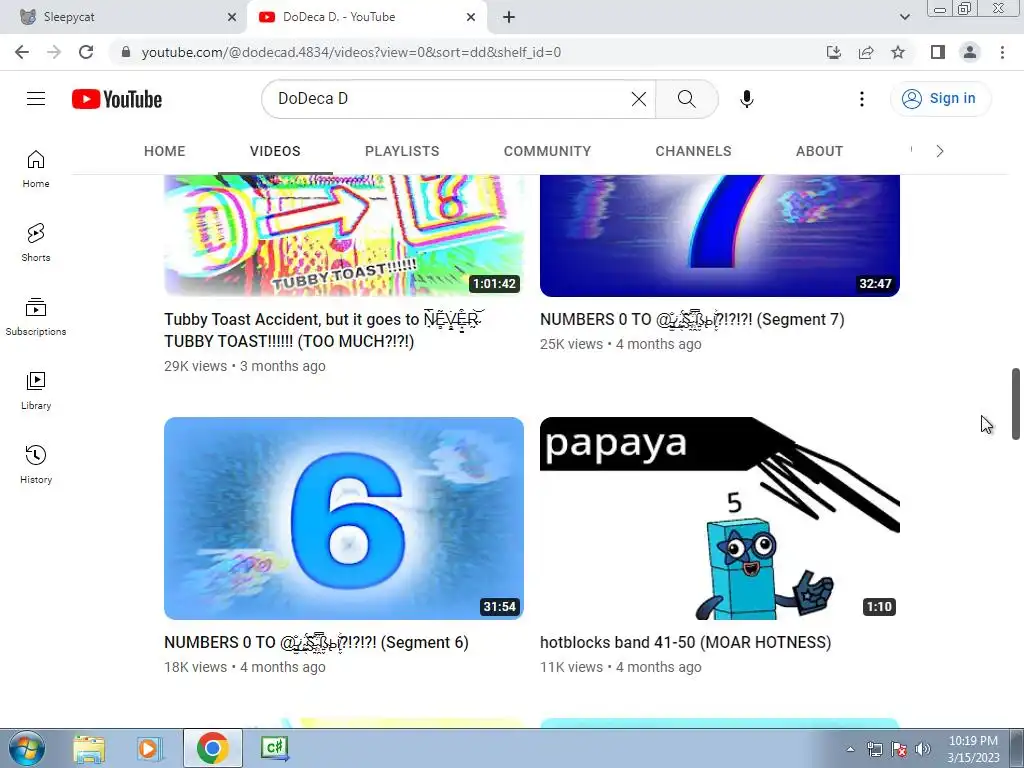Go to Home in the sidebar
Screen dimensions: 1024x768
[x=36, y=169]
